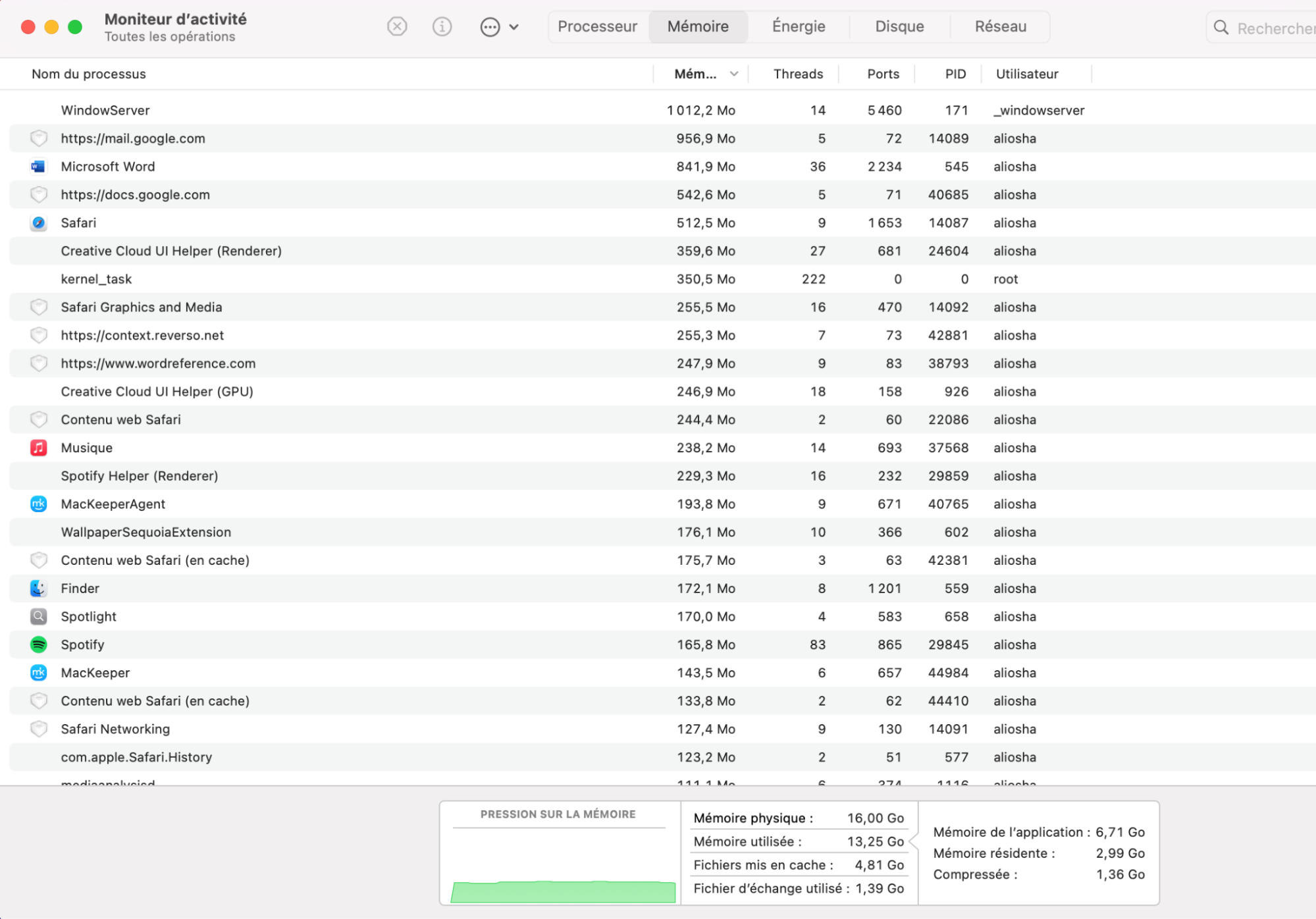Image resolution: width=1316 pixels, height=919 pixels.
Task: Select the Disque tab
Action: (899, 27)
